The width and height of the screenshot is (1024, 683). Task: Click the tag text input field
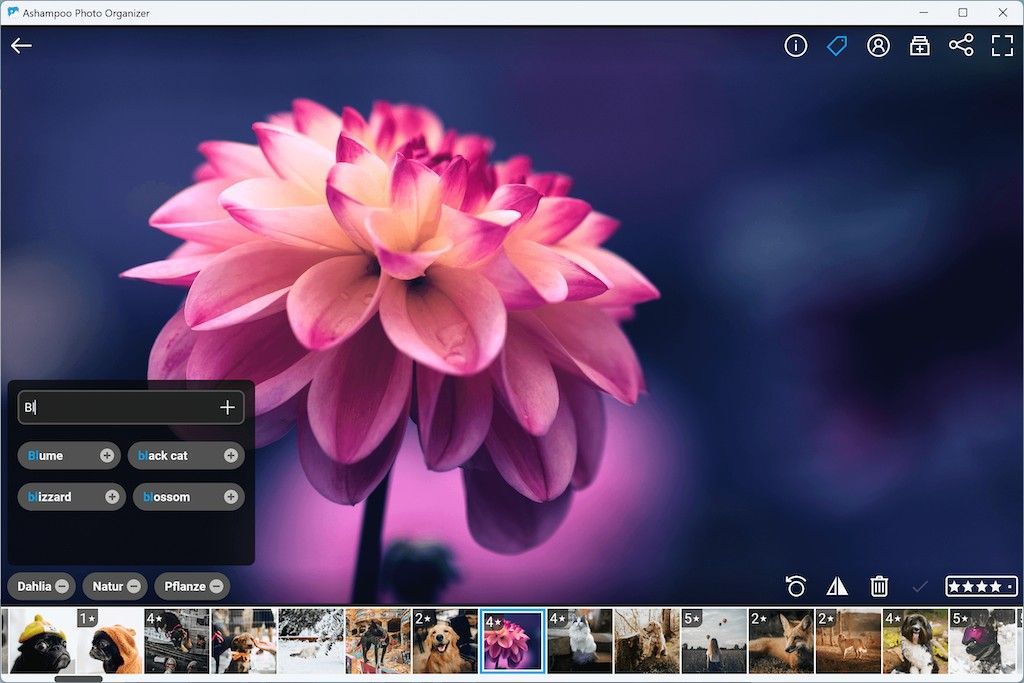tap(115, 407)
